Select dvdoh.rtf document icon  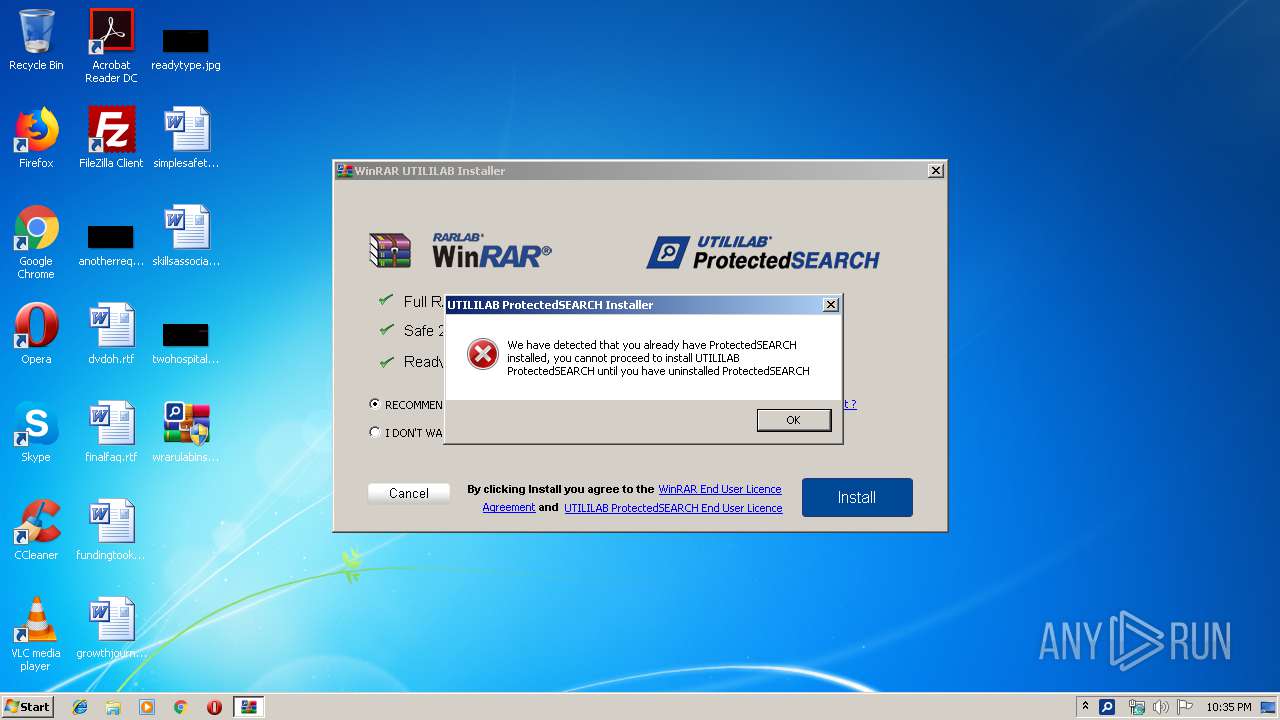coord(111,334)
